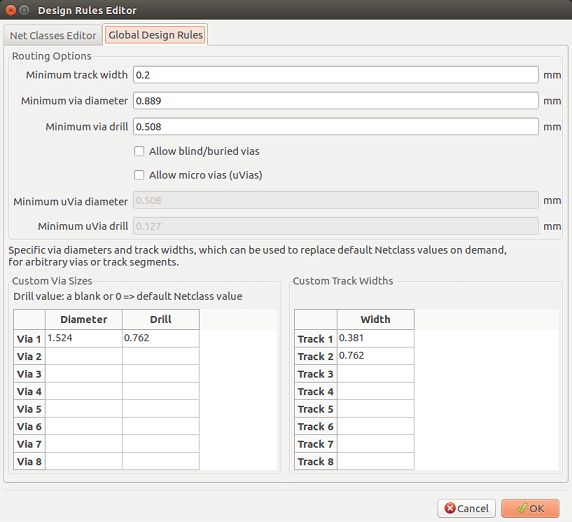Click the Diameter column header
The image size is (572, 522).
point(84,320)
